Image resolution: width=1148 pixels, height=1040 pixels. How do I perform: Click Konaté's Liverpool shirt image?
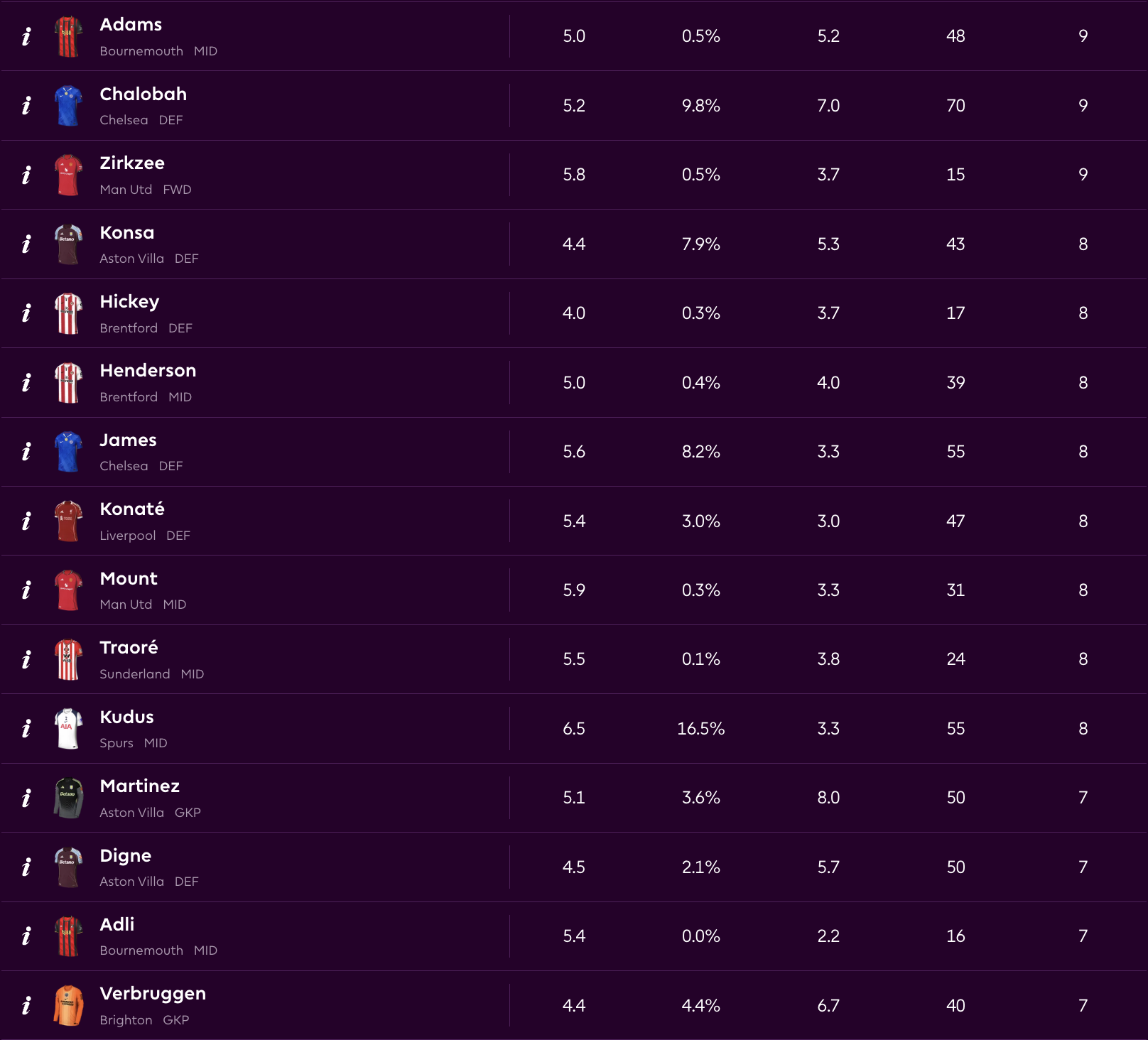click(68, 521)
